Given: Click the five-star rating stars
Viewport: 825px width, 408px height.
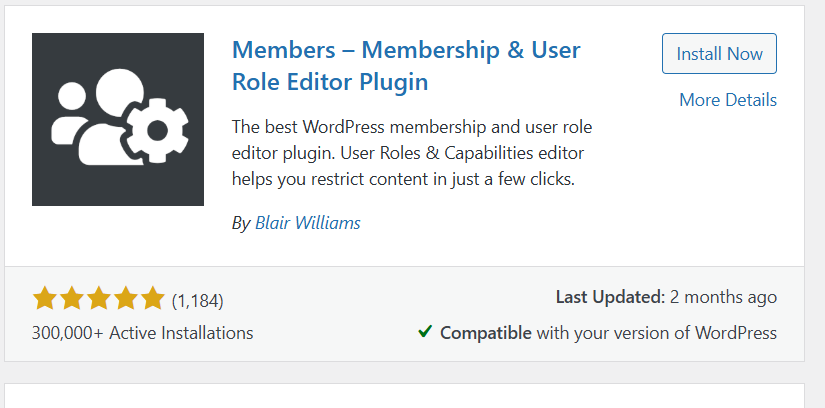Looking at the screenshot, I should (98, 299).
